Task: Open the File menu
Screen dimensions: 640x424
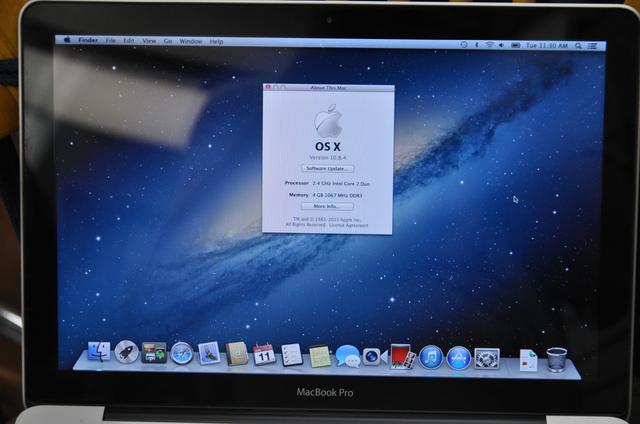Action: pyautogui.click(x=110, y=41)
